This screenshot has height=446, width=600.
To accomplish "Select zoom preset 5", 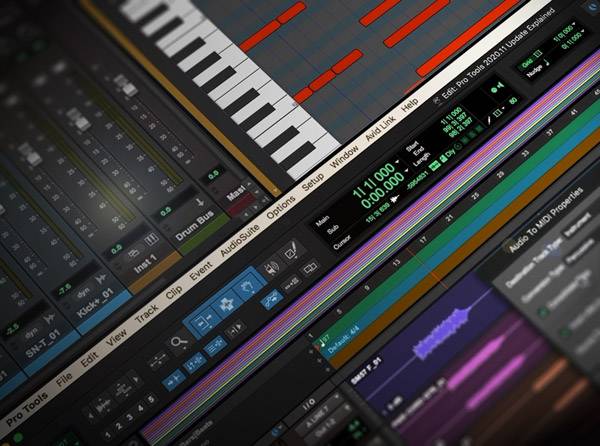I will [151, 399].
